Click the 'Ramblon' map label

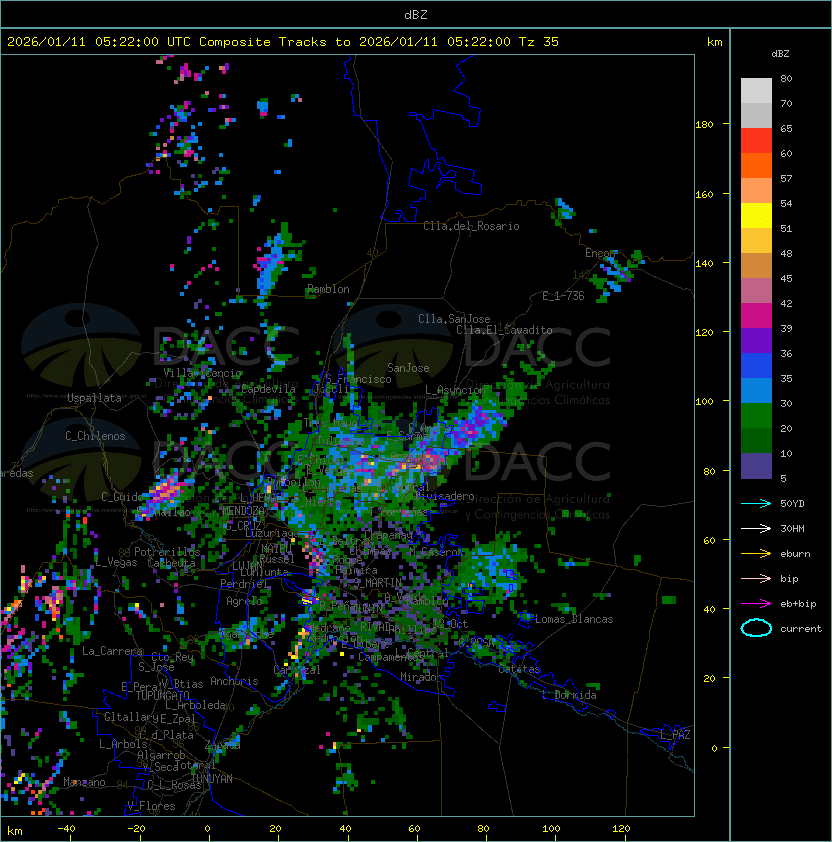point(328,289)
